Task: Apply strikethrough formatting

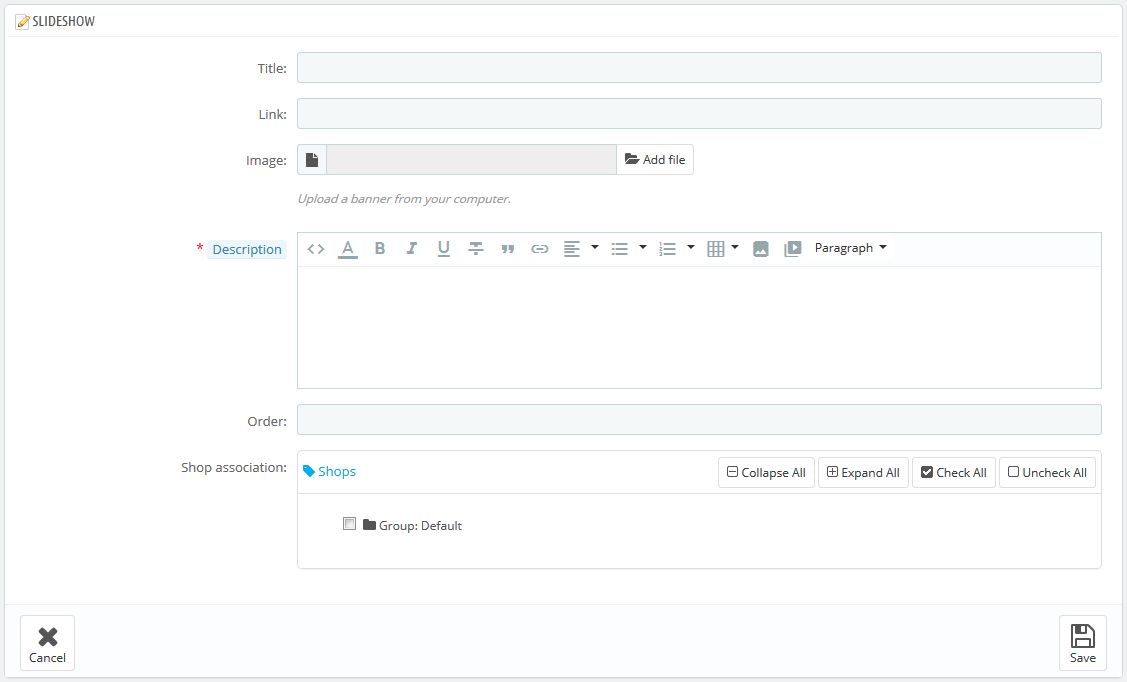Action: [x=476, y=249]
